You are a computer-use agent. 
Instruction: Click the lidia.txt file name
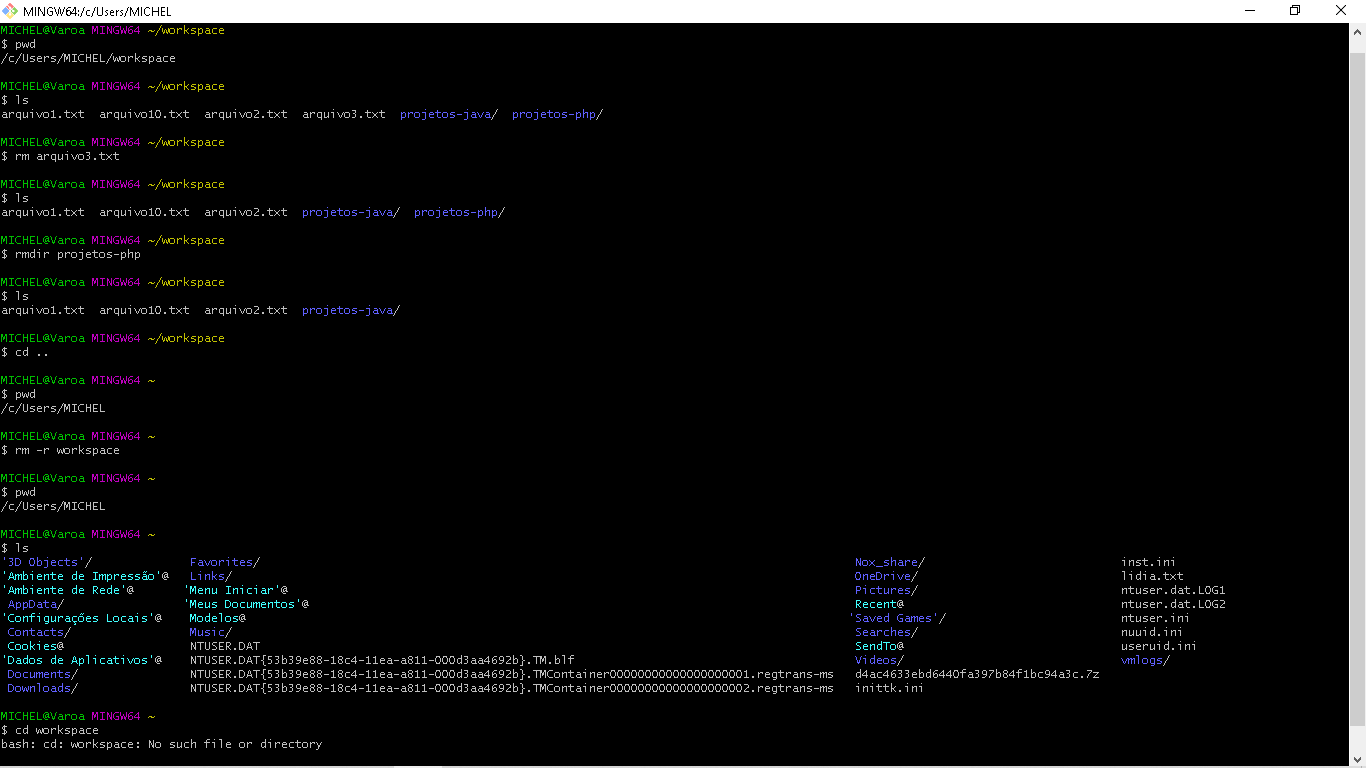pos(1152,576)
